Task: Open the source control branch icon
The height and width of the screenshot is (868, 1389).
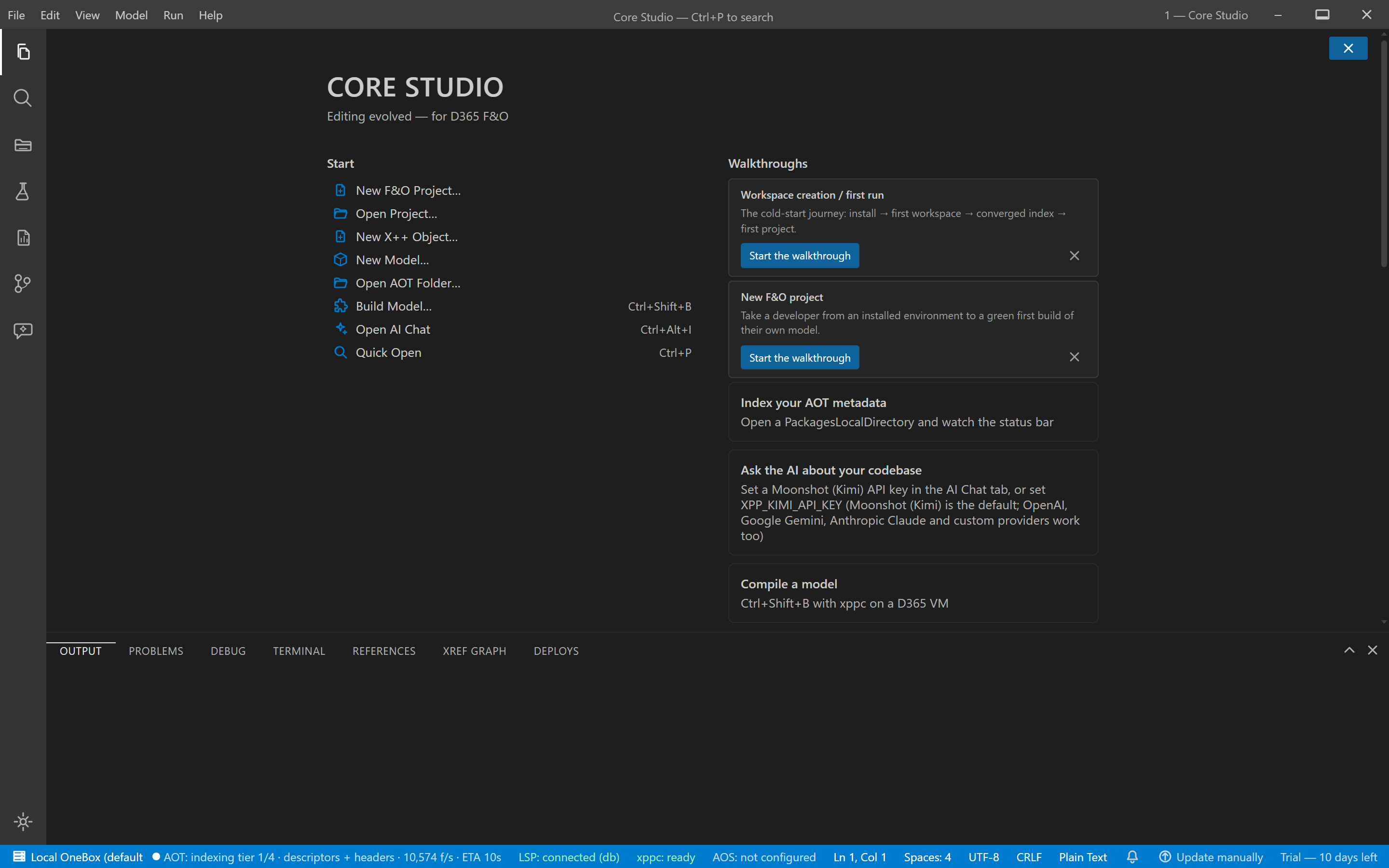Action: pyautogui.click(x=23, y=284)
